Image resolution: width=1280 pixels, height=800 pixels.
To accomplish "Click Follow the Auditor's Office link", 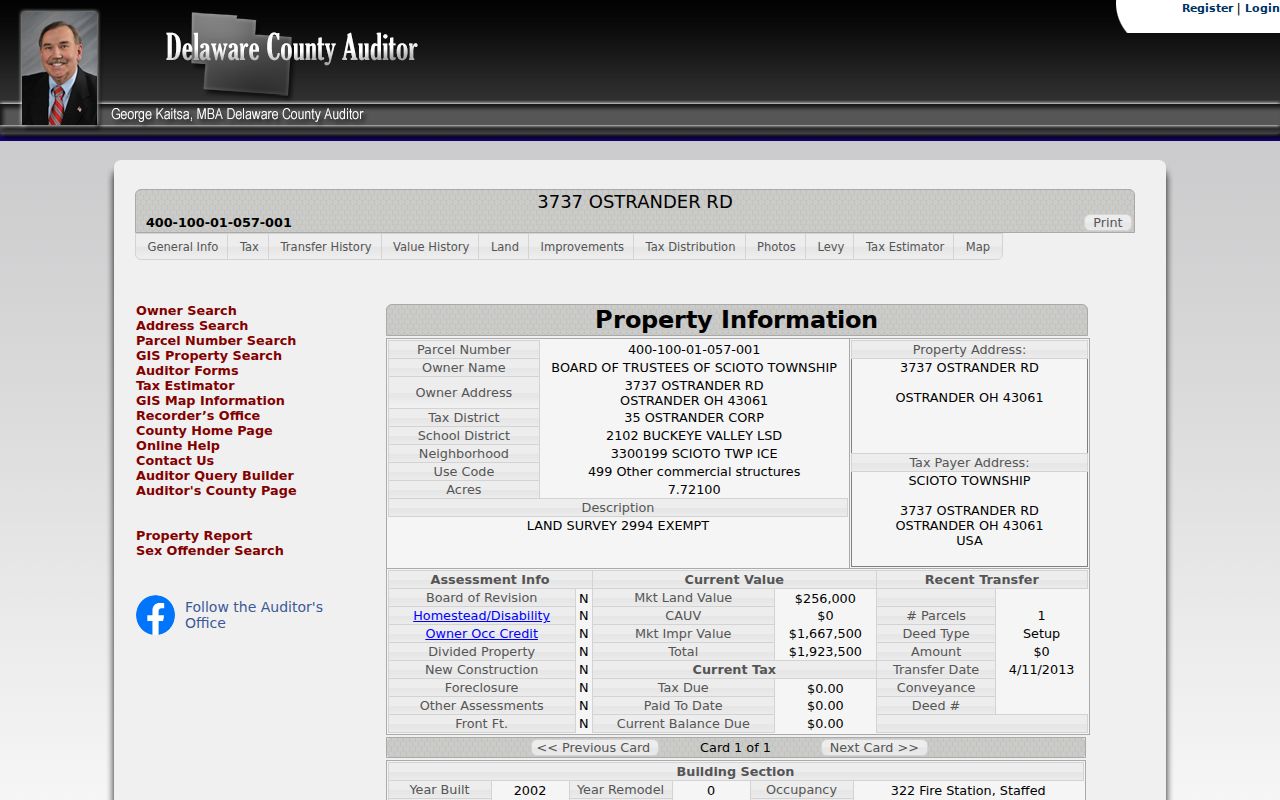I will (x=254, y=615).
